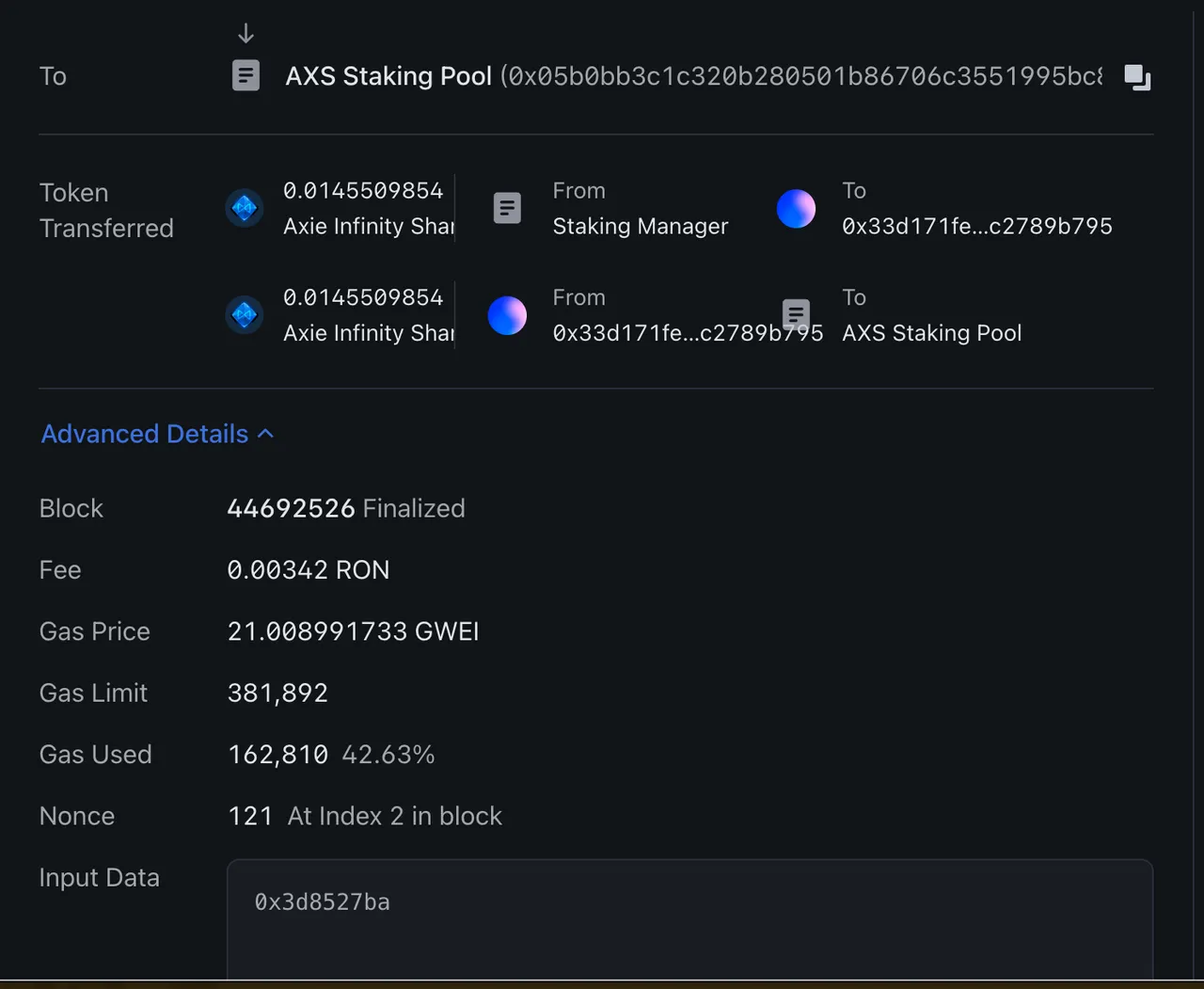Image resolution: width=1204 pixels, height=989 pixels.
Task: Open Axie Infinity Shard token in first row
Action: [369, 226]
